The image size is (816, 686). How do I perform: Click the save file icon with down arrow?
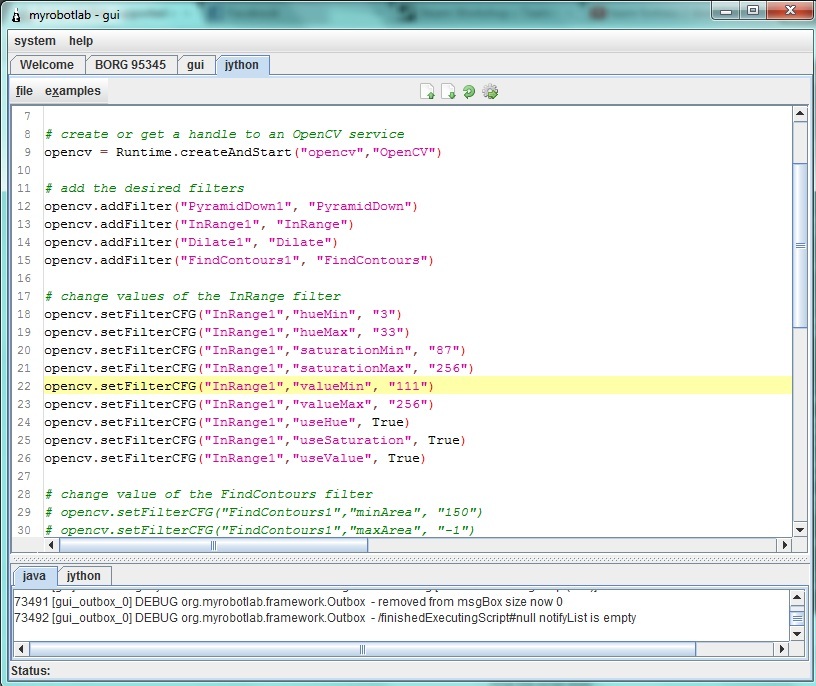point(448,92)
